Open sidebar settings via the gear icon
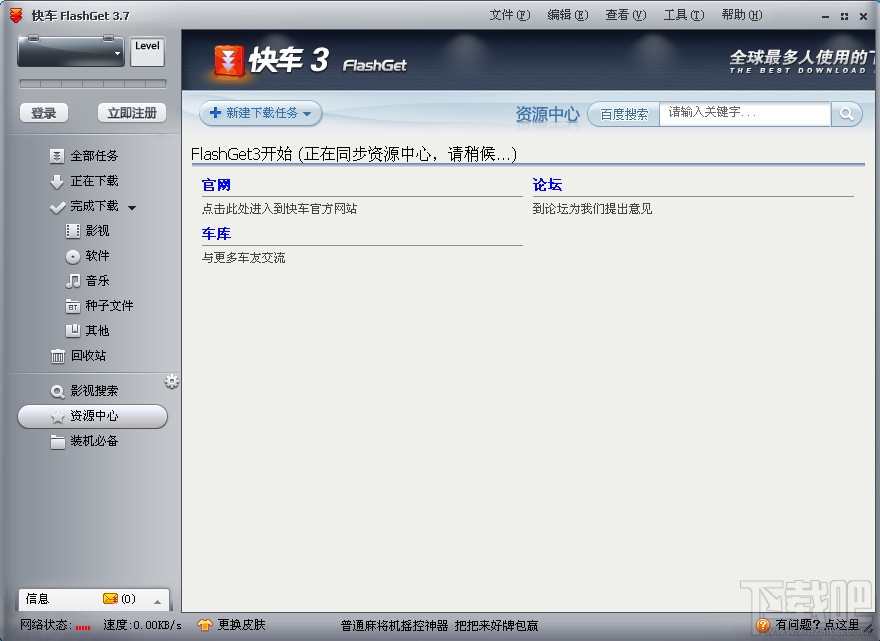This screenshot has height=641, width=880. [172, 382]
